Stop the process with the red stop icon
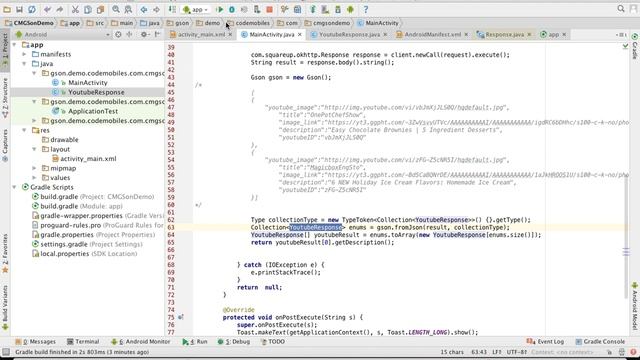The height and width of the screenshot is (360, 640). tap(269, 9)
